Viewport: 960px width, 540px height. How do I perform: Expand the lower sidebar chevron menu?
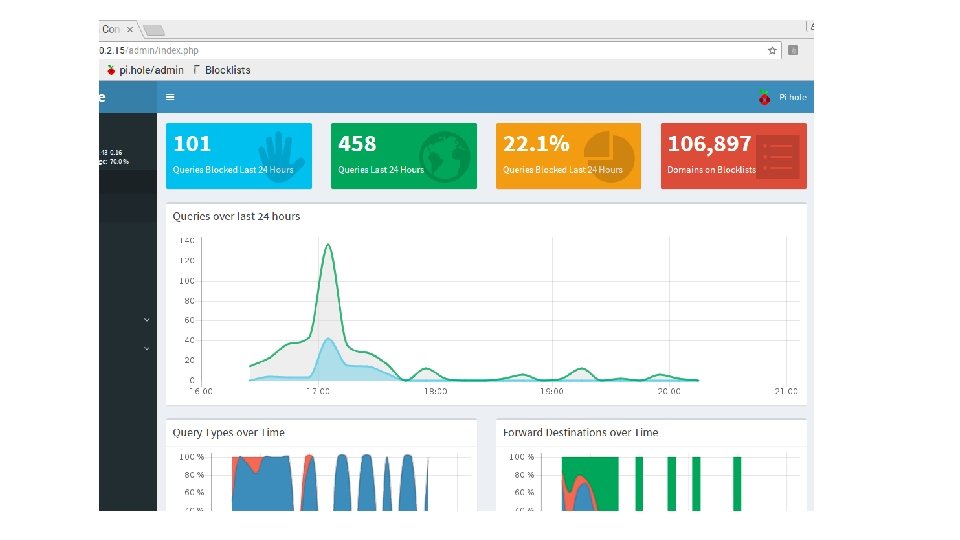146,348
